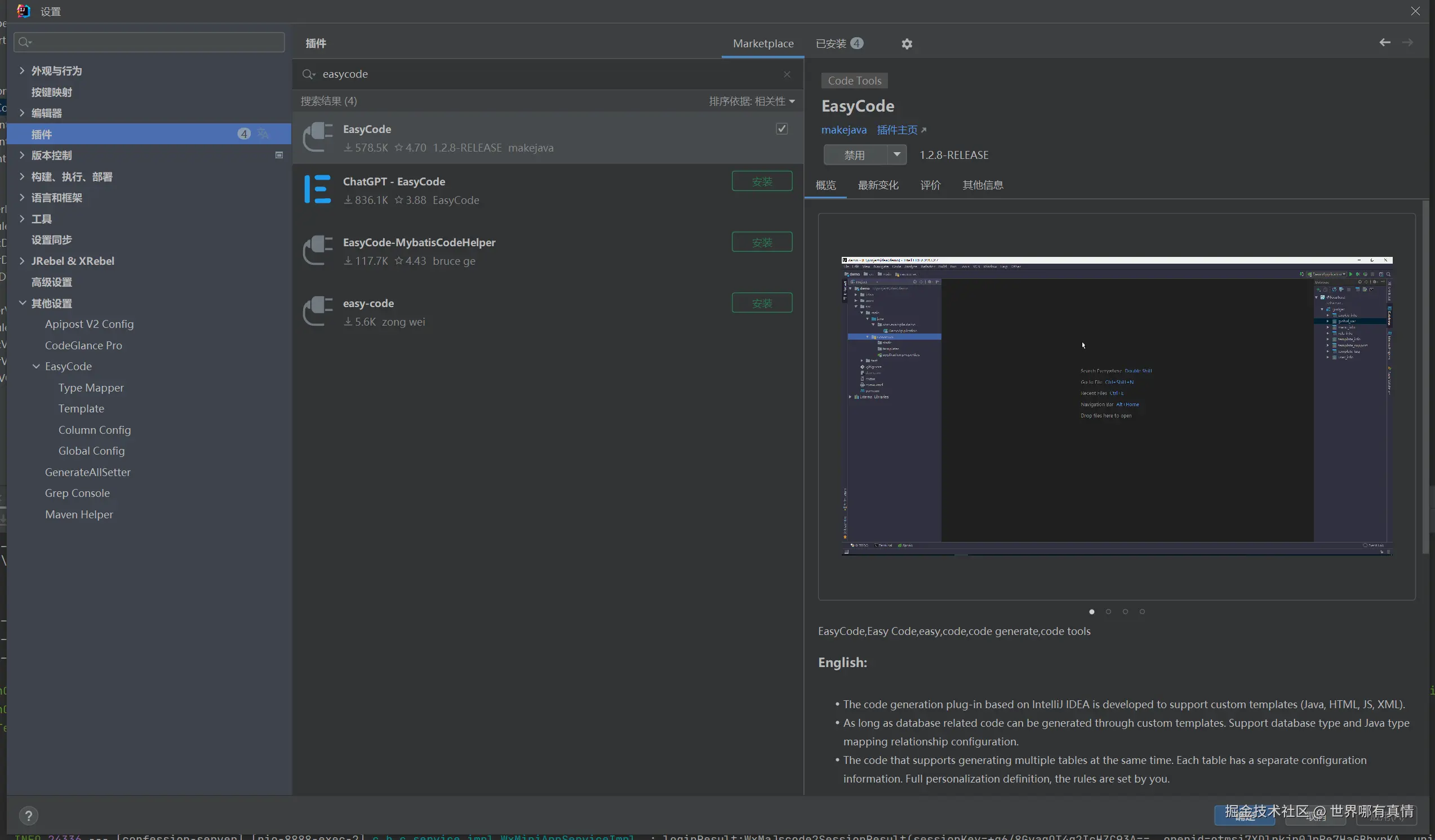Uncheck the EasyCode plugin enabled checkbox
Screen dimensions: 1435x840
click(x=781, y=128)
